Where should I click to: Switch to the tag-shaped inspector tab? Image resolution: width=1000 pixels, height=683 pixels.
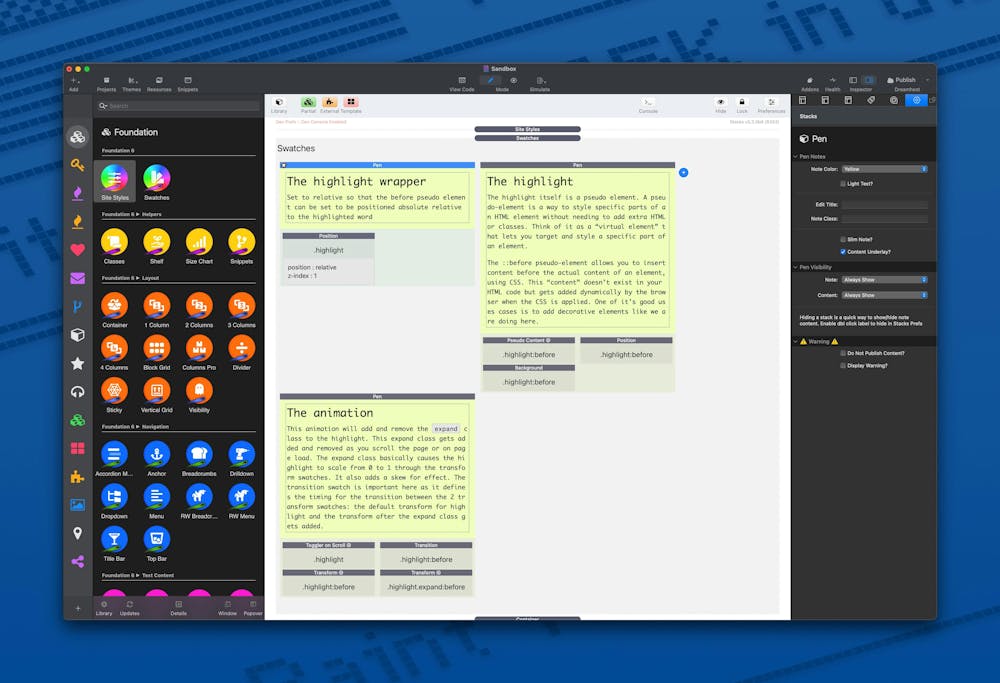point(871,100)
